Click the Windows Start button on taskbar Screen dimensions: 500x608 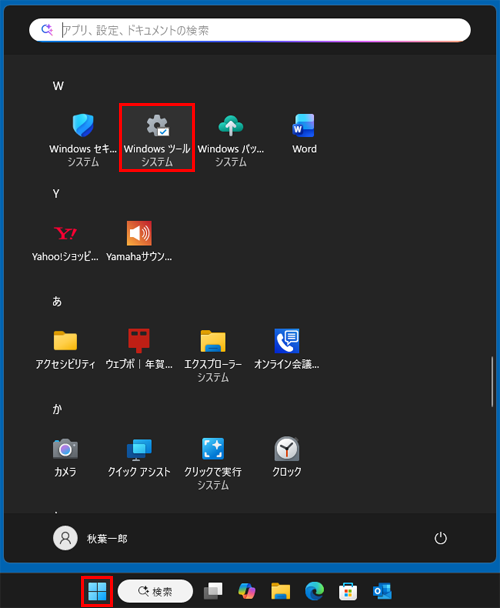click(x=97, y=591)
